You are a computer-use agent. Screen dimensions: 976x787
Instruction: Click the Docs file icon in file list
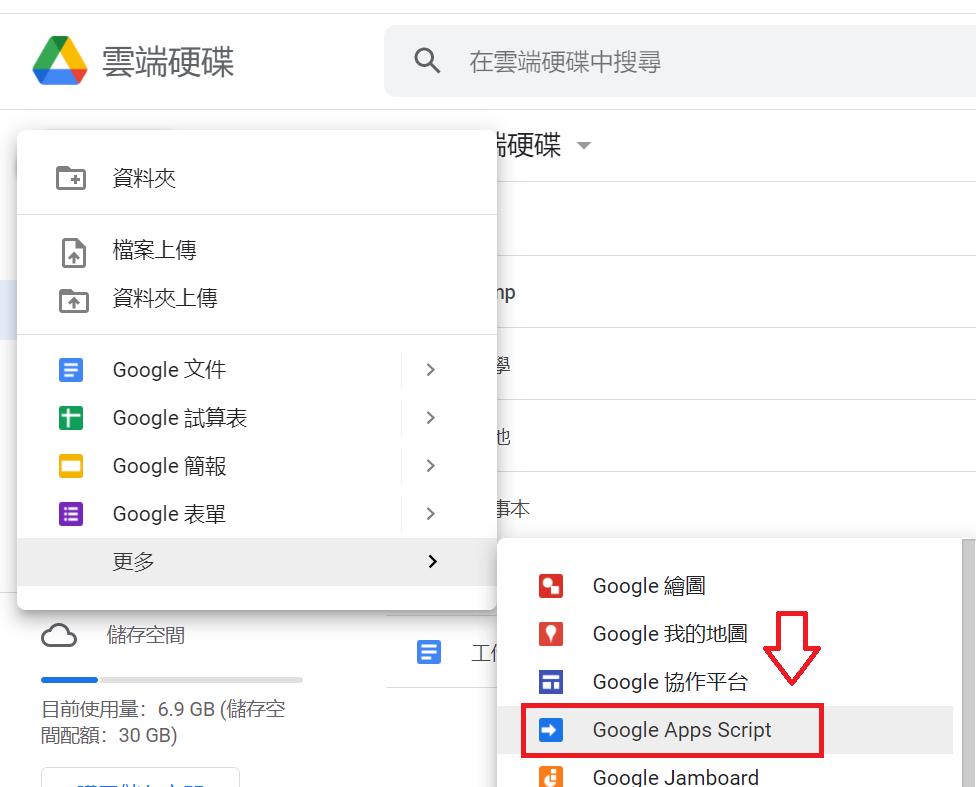[x=429, y=653]
